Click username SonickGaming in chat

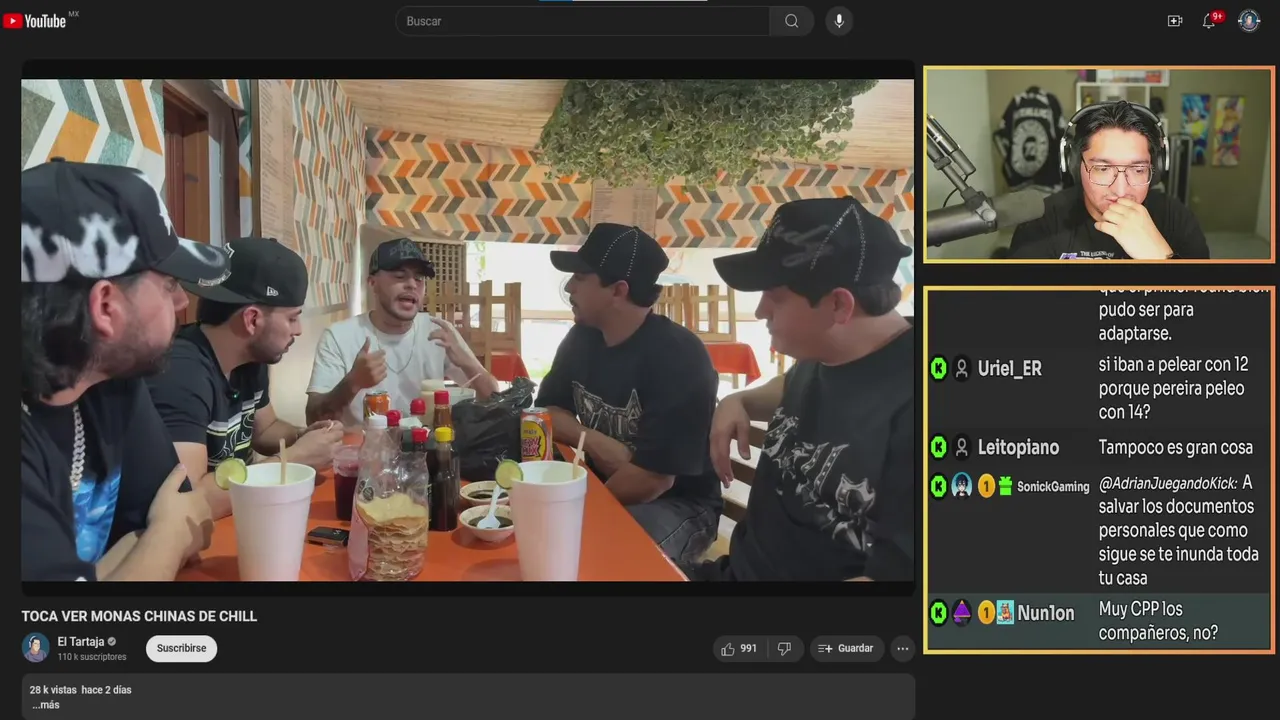pyautogui.click(x=1053, y=487)
